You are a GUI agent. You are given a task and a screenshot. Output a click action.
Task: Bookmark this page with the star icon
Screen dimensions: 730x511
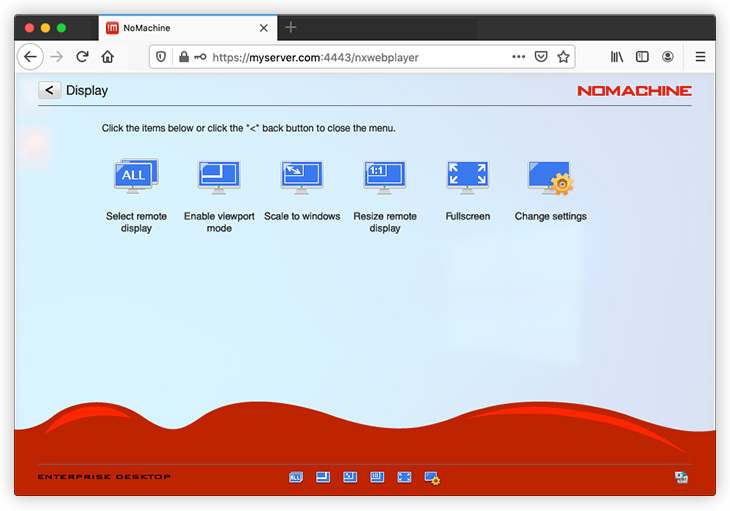[x=563, y=57]
